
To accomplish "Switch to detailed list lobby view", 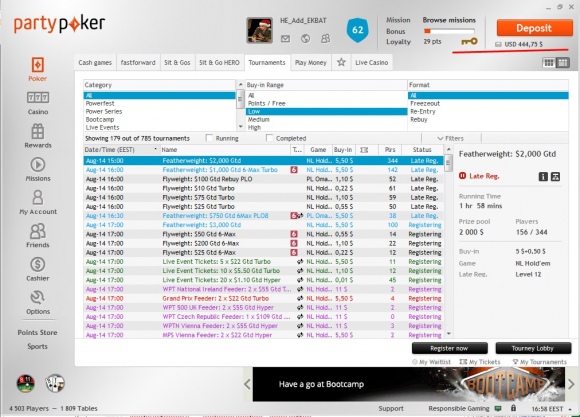I will click(563, 63).
